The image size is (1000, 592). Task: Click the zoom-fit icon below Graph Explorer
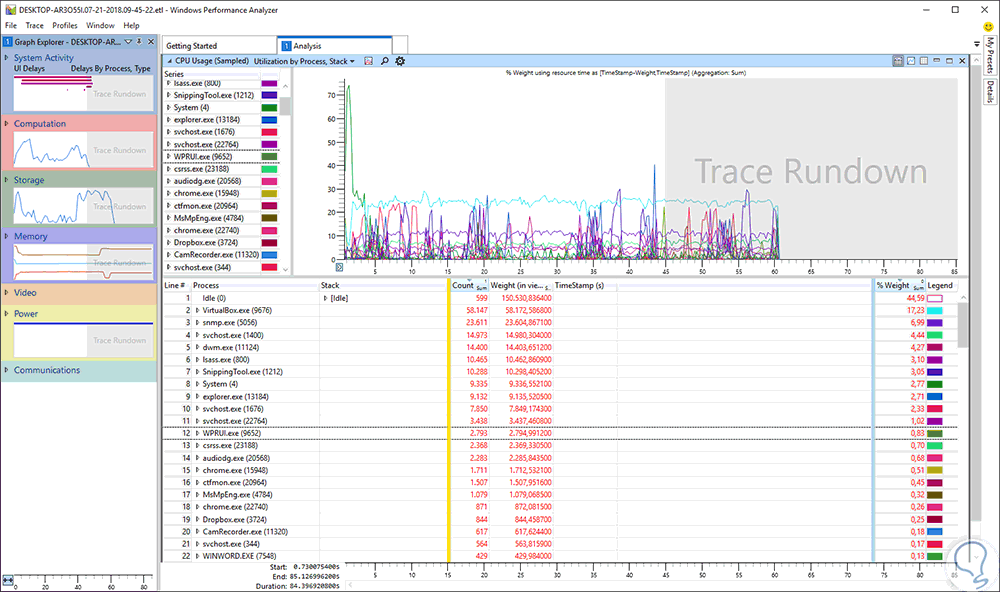pyautogui.click(x=8, y=580)
